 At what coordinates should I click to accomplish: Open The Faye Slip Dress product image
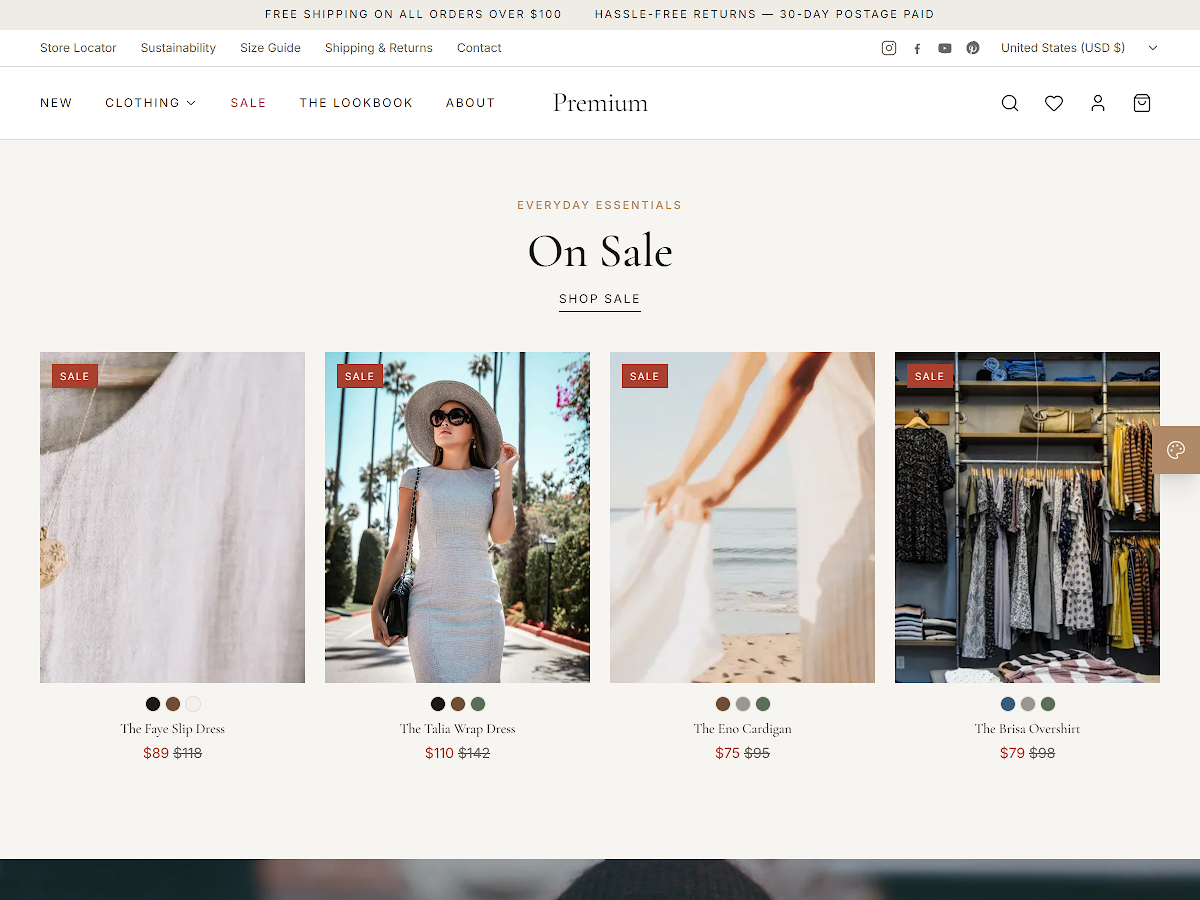pyautogui.click(x=172, y=517)
